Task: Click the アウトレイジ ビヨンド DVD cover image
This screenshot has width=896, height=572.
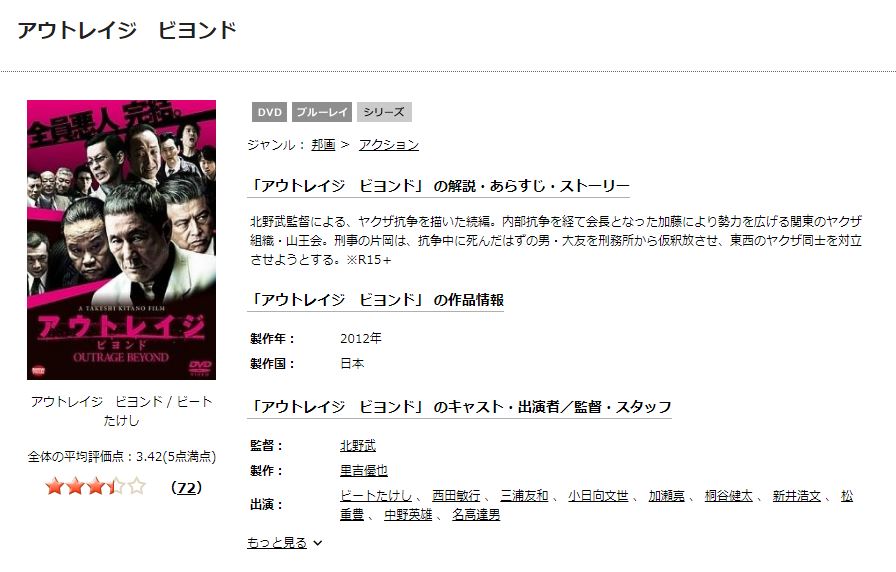Action: [x=121, y=240]
